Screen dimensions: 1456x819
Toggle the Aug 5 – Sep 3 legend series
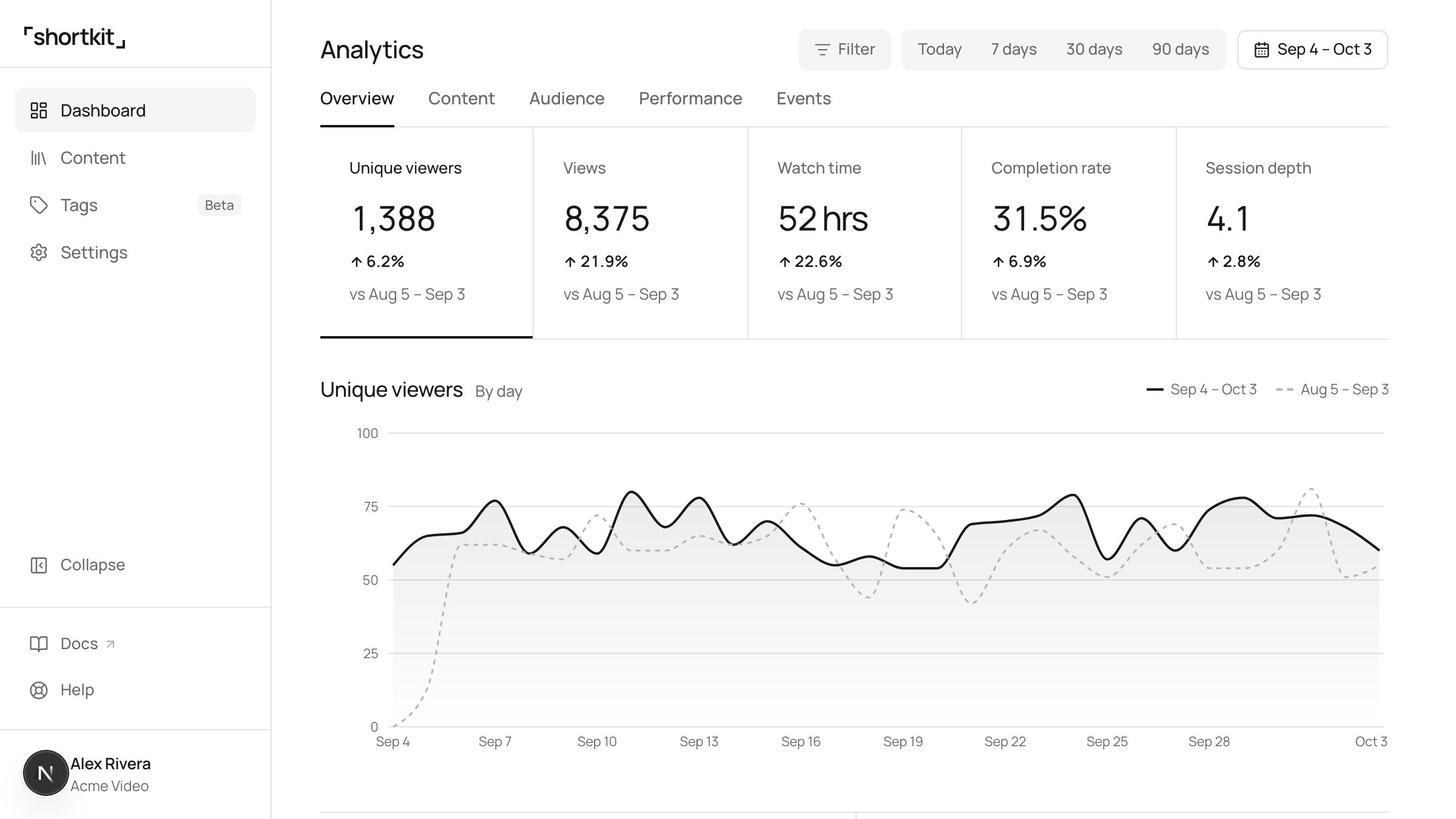point(1332,389)
